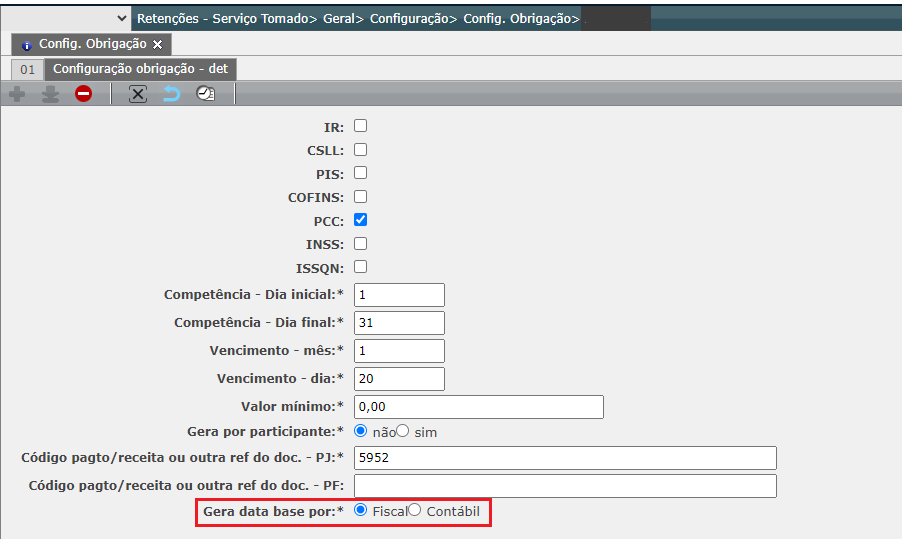Viewport: 904px width, 539px height.
Task: Switch to the 01 tab
Action: (x=27, y=69)
